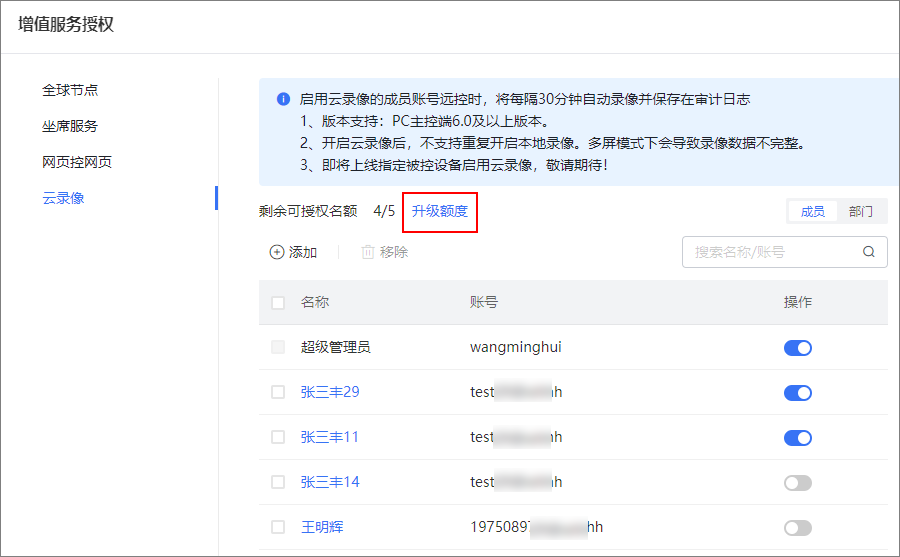Click the plus icon beside 添加
This screenshot has height=557, width=900.
[x=277, y=252]
